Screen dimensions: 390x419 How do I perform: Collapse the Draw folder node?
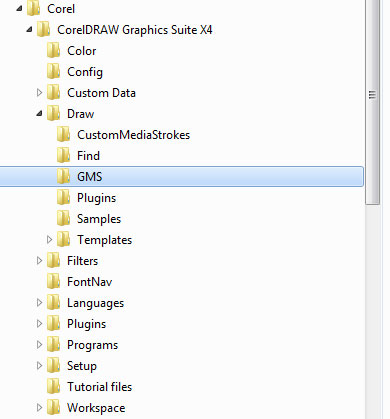pos(39,114)
